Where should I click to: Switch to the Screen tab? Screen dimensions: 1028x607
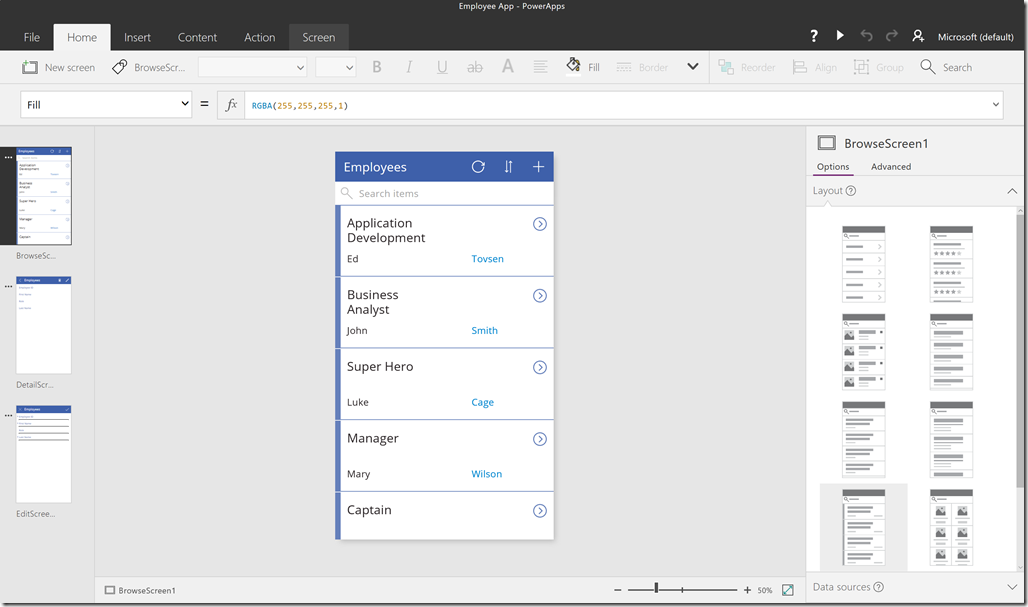pyautogui.click(x=319, y=37)
